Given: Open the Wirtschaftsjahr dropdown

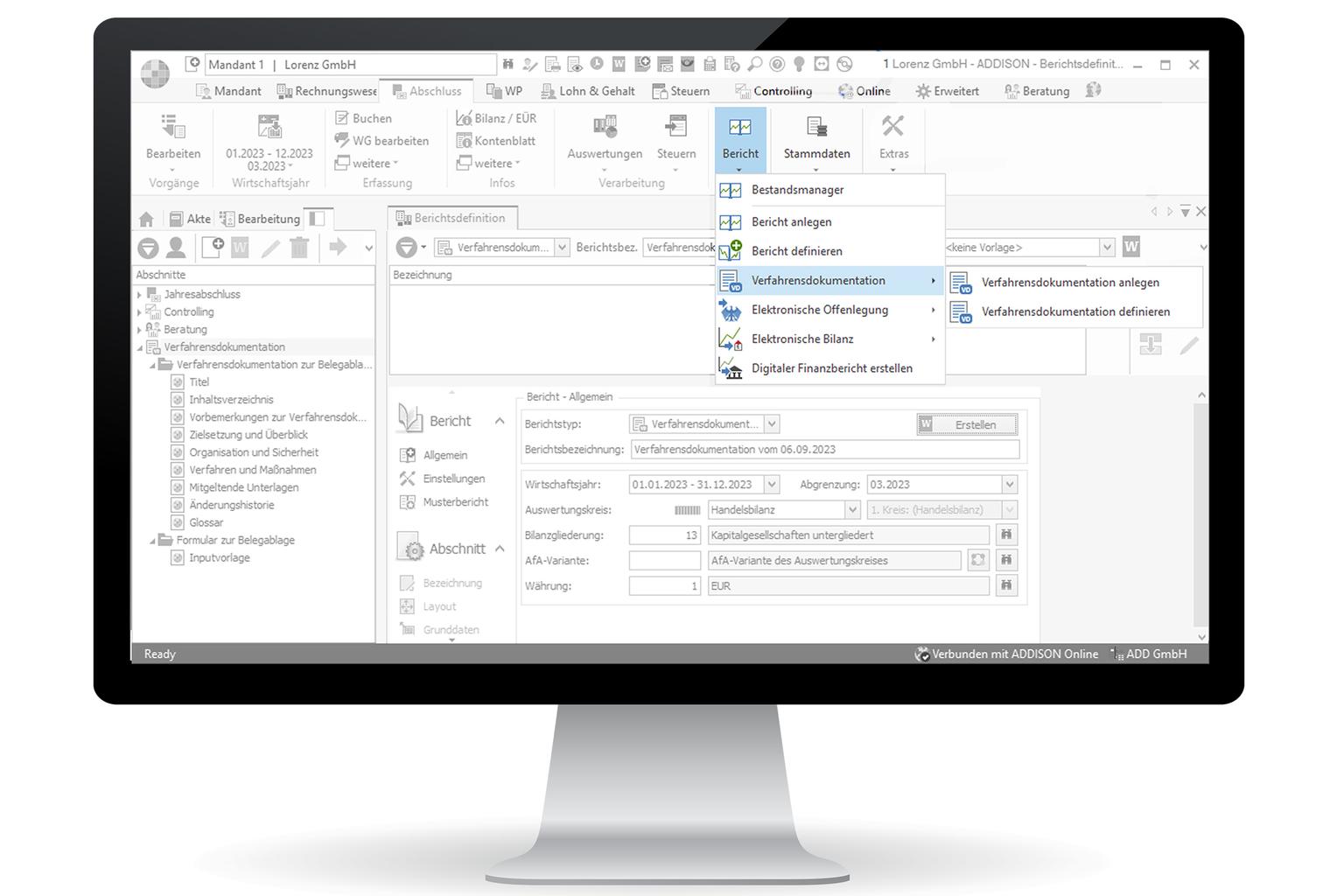Looking at the screenshot, I should pos(771,484).
